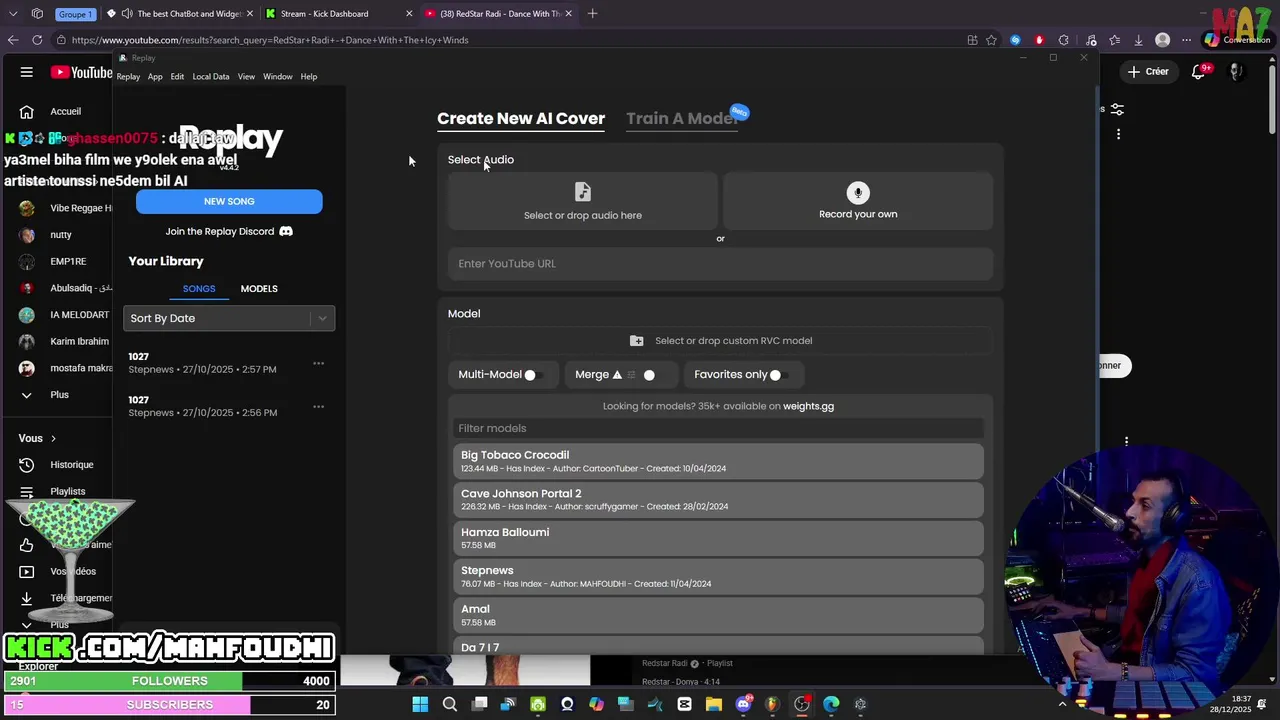This screenshot has height=720, width=1280.
Task: Toggle the Merge switch
Action: coord(654,375)
